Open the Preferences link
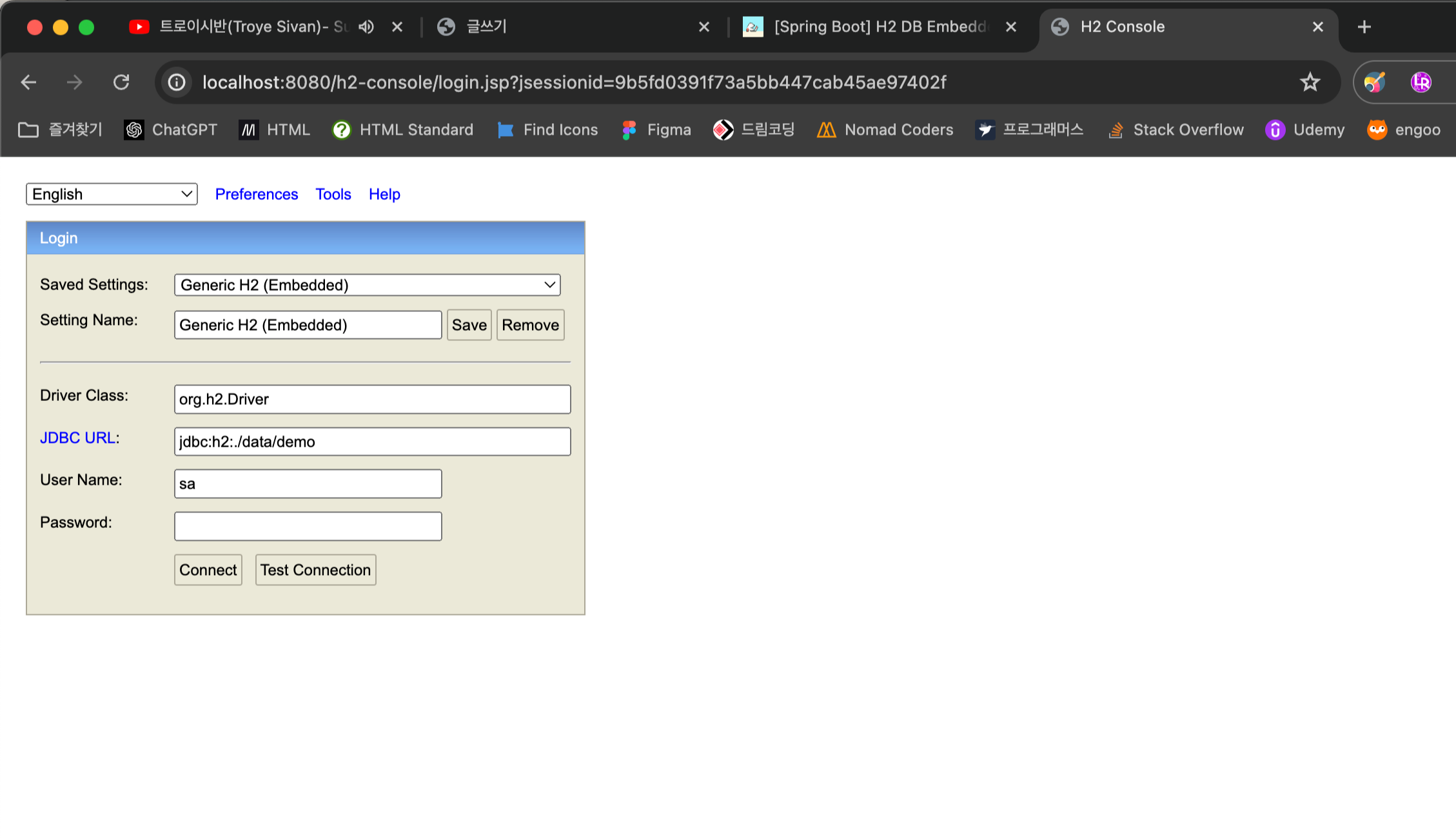The height and width of the screenshot is (838, 1456). [x=256, y=194]
